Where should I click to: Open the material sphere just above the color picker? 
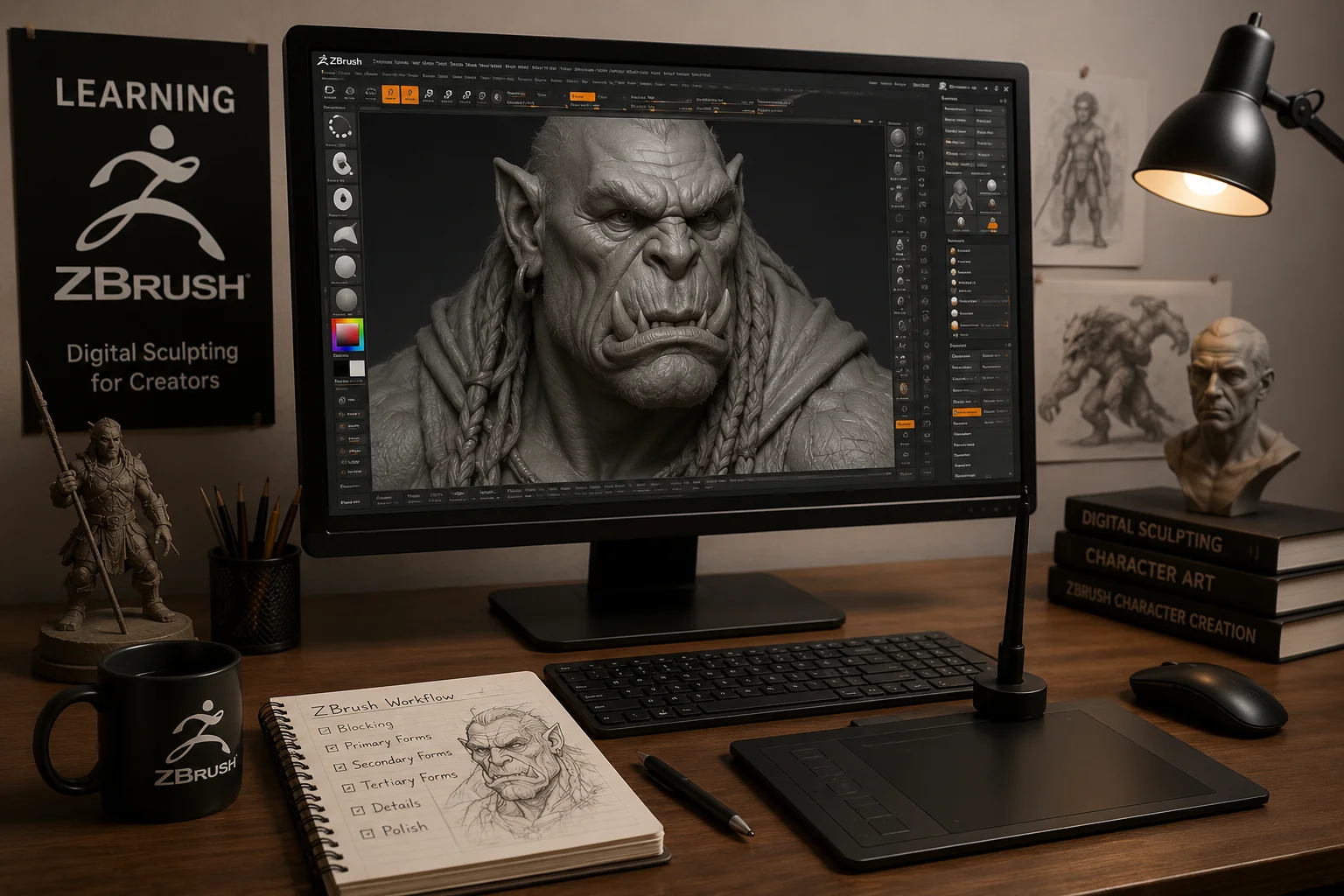[x=346, y=300]
